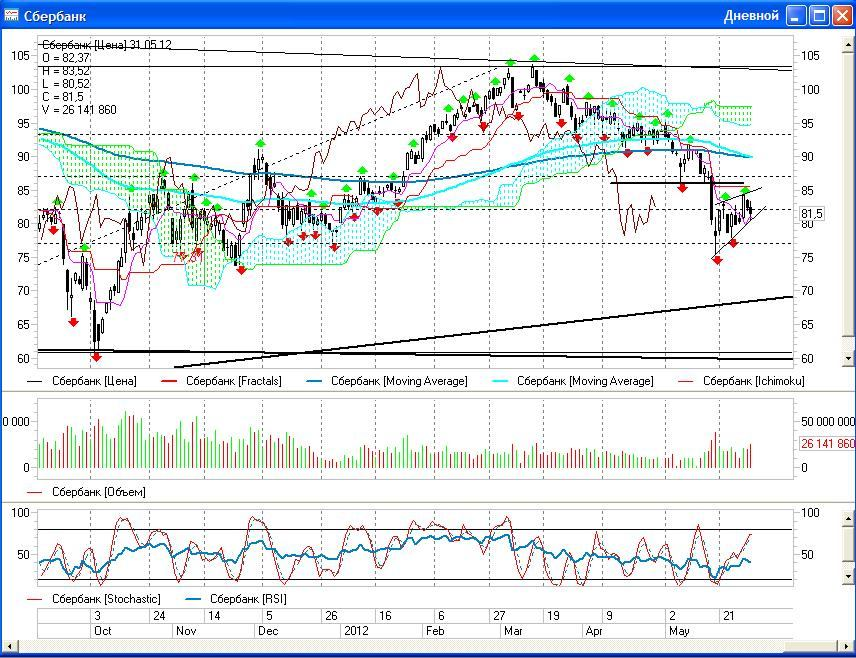
Task: Click '105' on the left price axis
Action: pyautogui.click(x=20, y=55)
